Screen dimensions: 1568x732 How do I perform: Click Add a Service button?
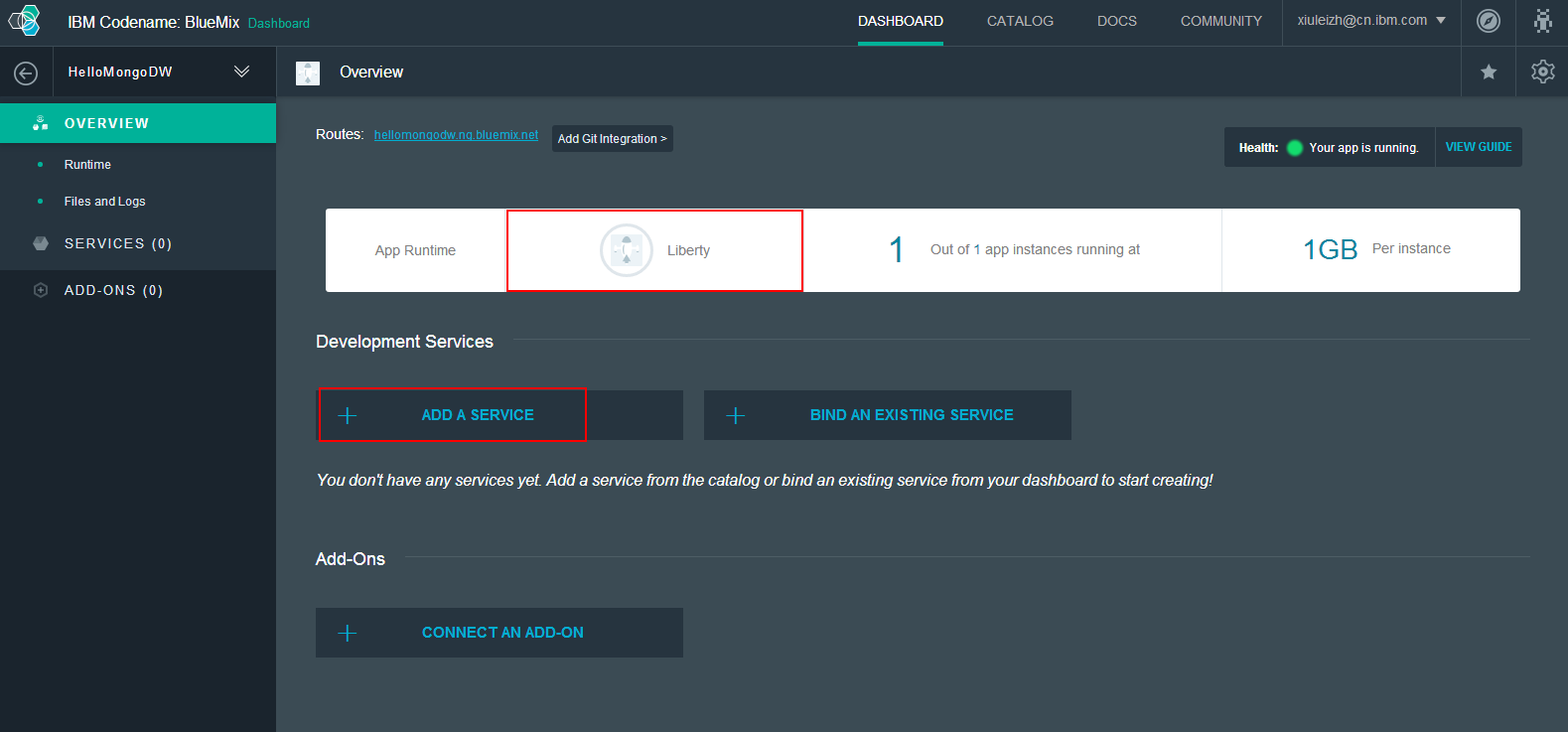499,415
